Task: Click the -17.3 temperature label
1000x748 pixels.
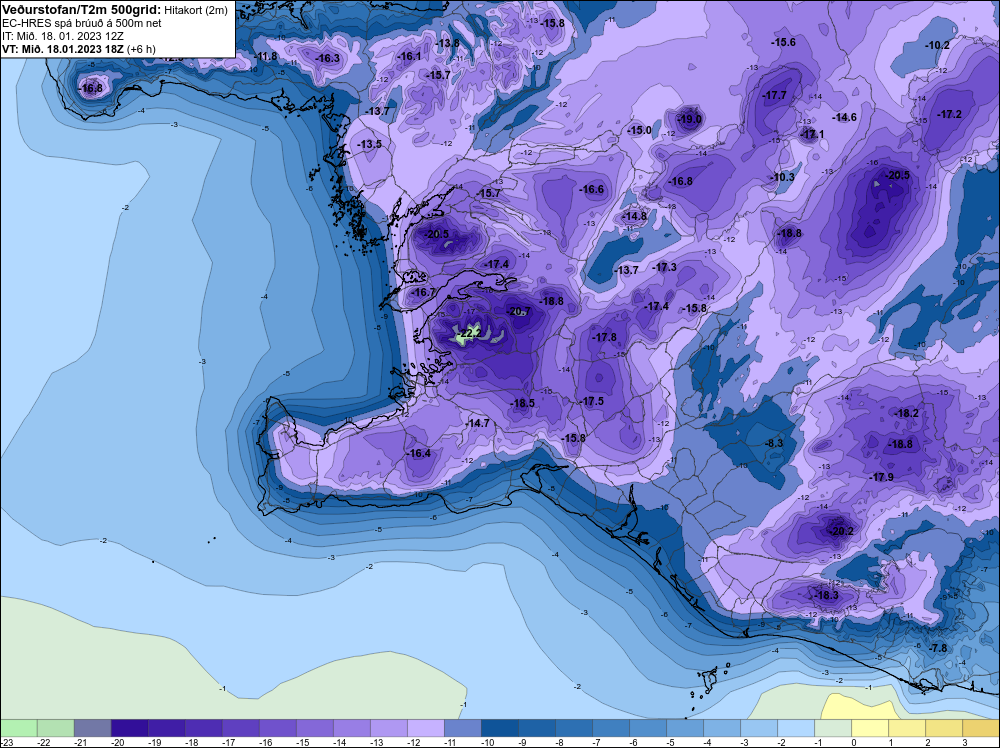Action: pos(665,267)
